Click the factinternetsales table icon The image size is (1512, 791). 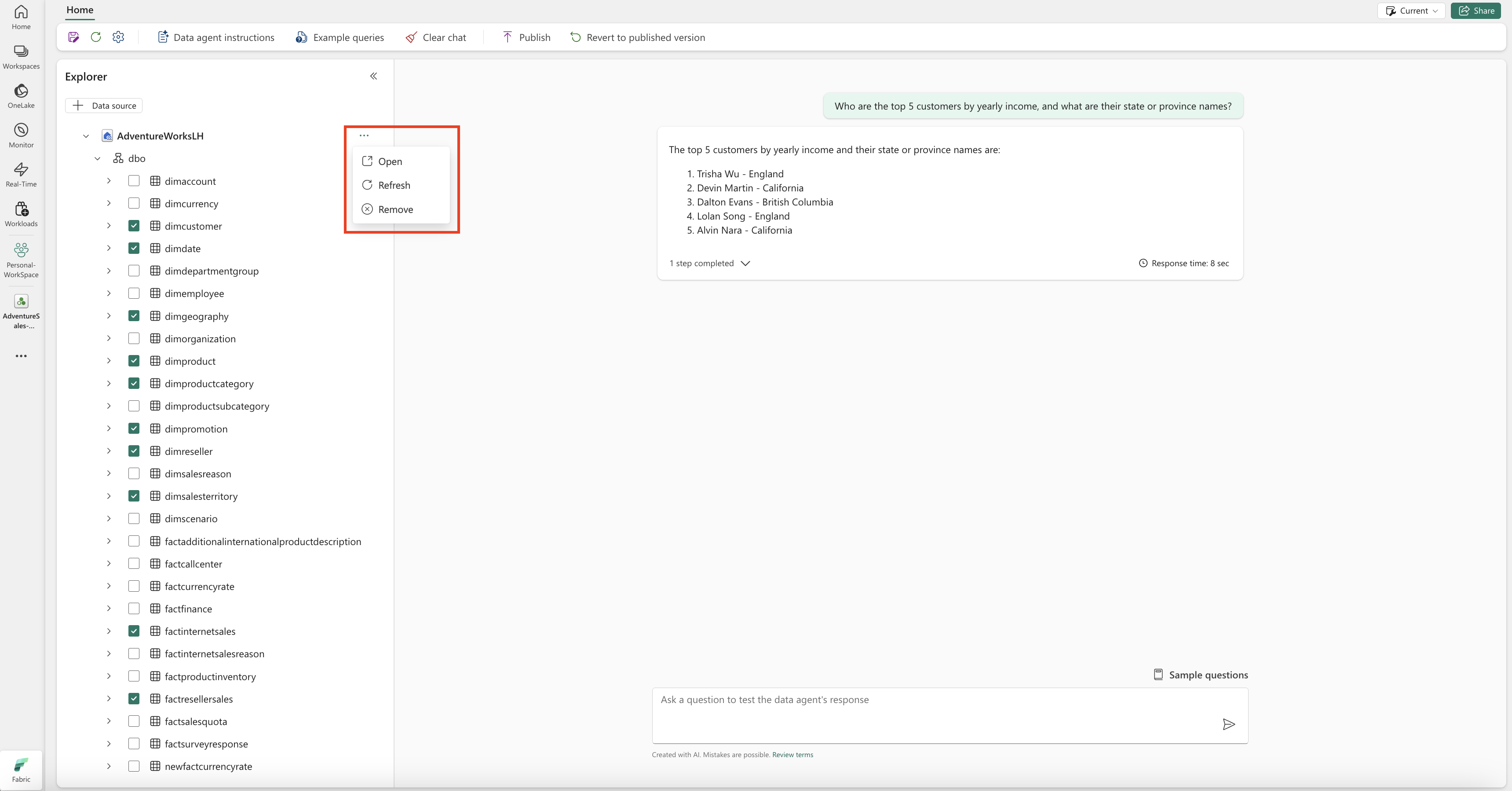(155, 631)
